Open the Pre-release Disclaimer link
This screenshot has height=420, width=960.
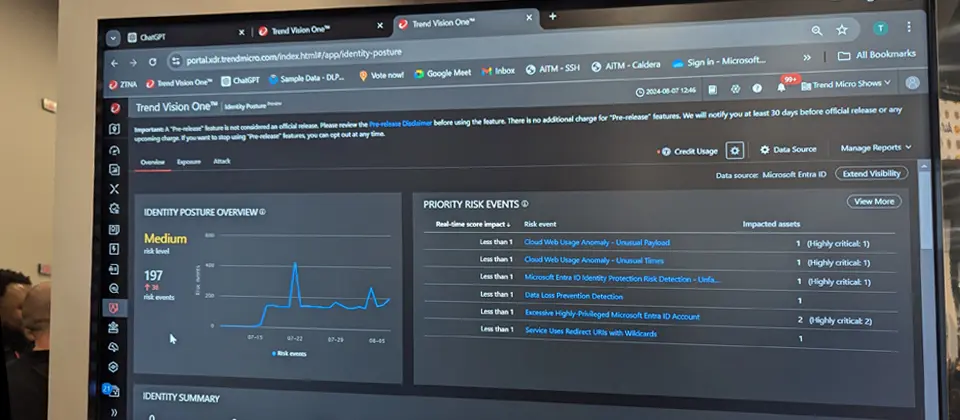click(x=400, y=123)
